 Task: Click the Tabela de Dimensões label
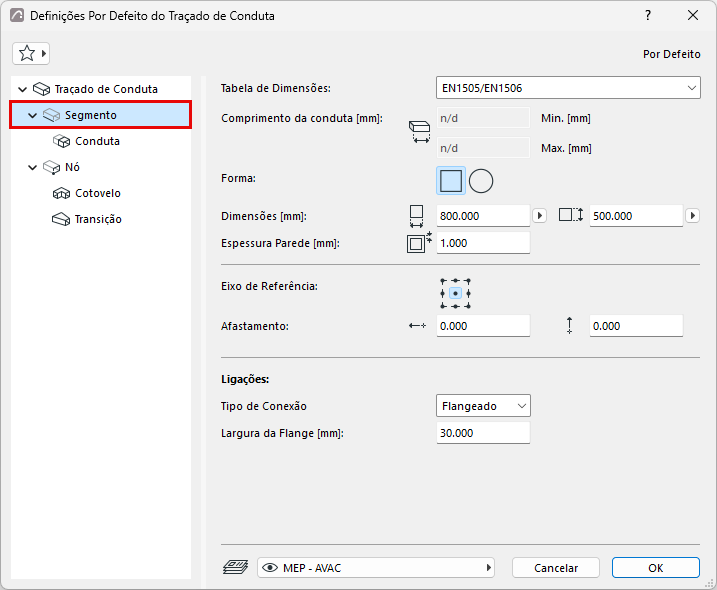pos(276,88)
